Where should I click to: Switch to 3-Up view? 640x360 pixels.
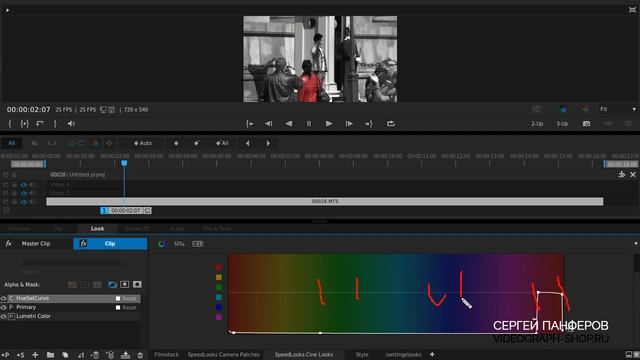point(562,124)
